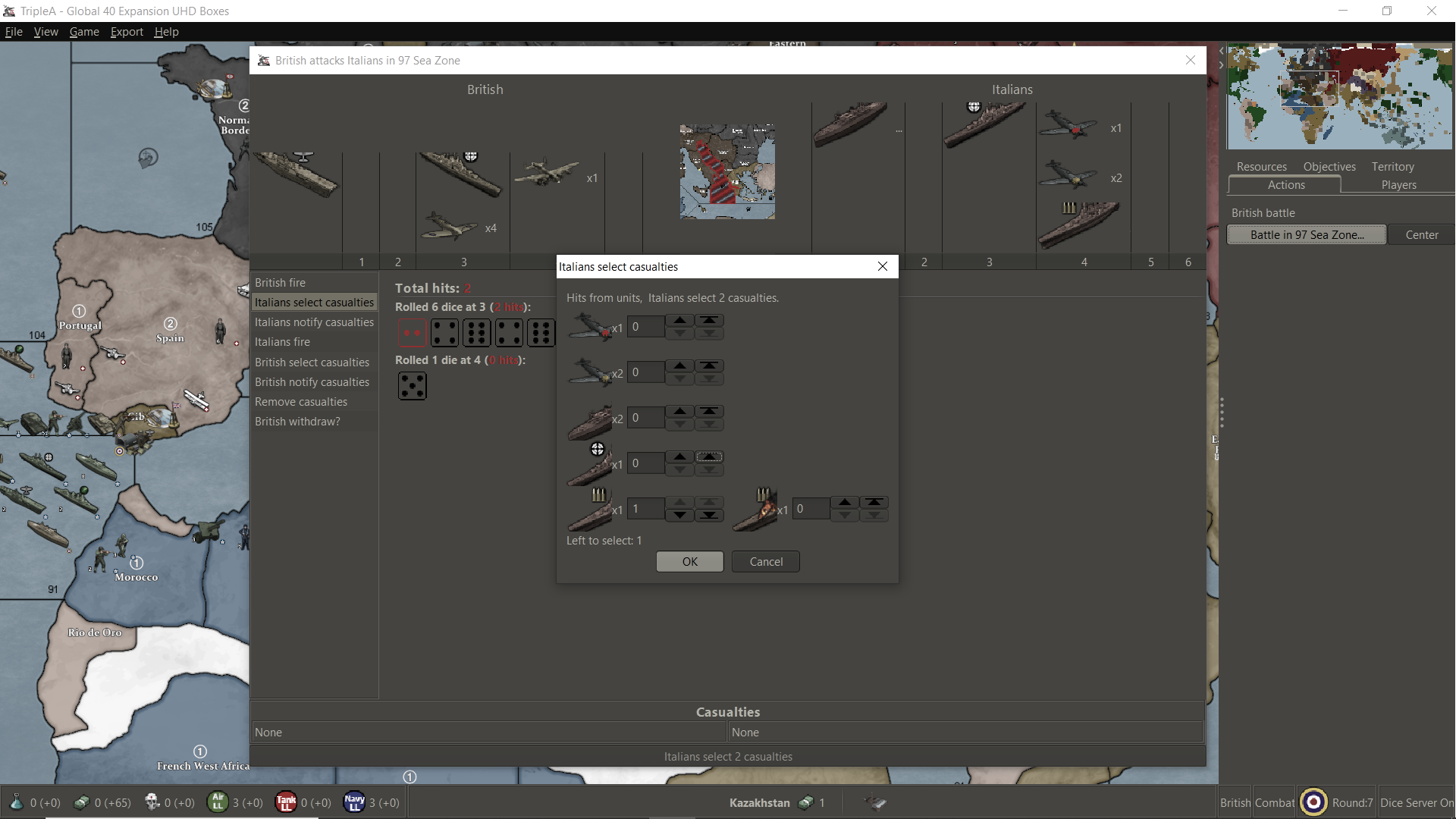Click the destroyer x1 icon with crosshair marker
The width and height of the screenshot is (1456, 819).
[590, 465]
